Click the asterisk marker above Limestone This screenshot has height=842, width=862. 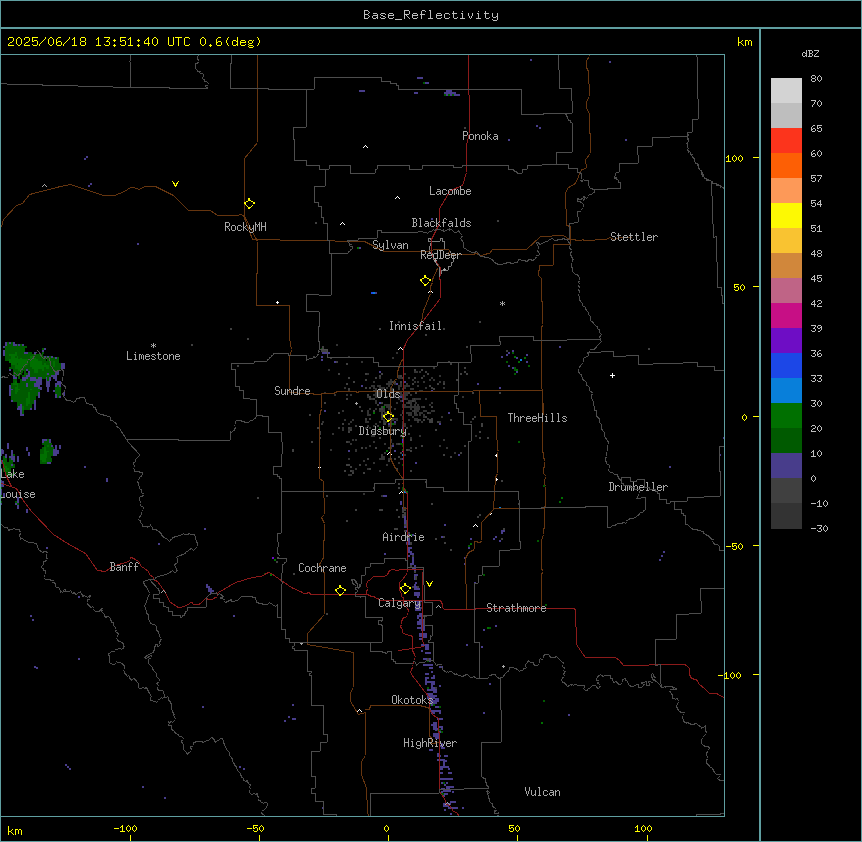coord(153,346)
